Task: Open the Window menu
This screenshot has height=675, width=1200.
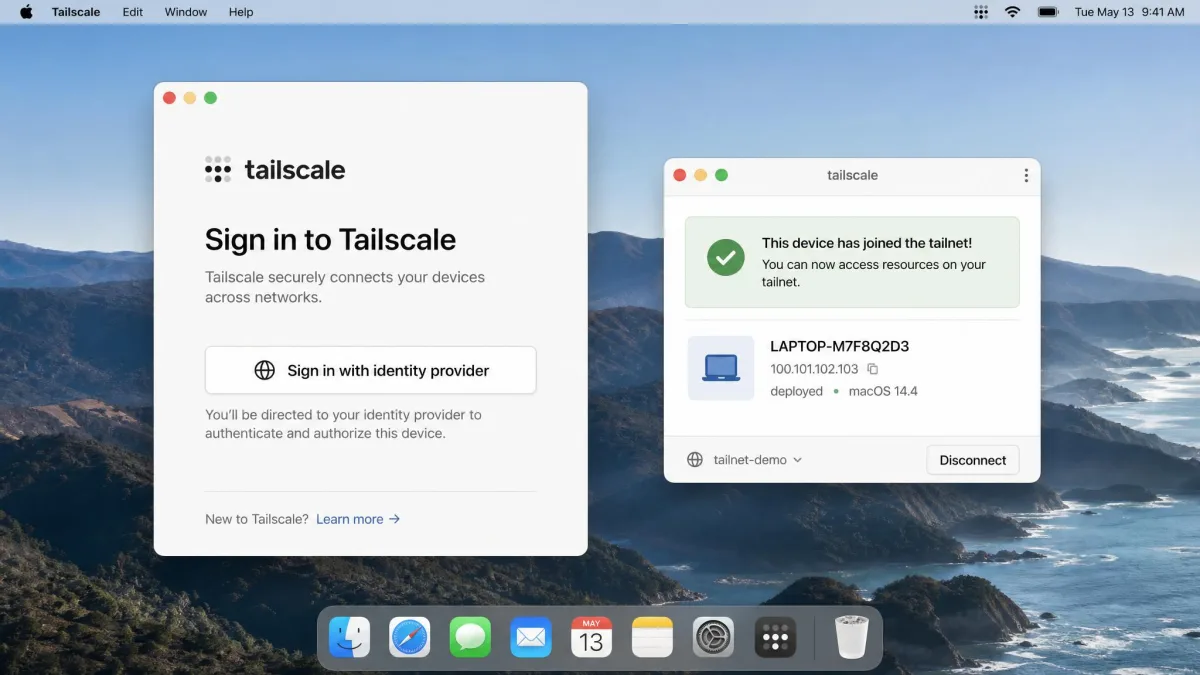Action: [x=186, y=12]
